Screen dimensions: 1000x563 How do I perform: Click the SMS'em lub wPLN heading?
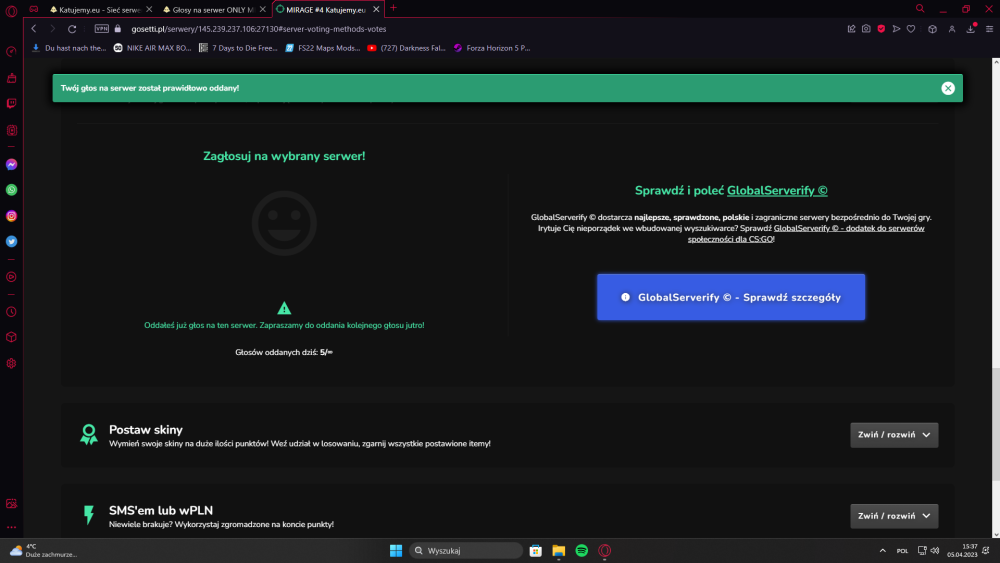(x=161, y=510)
